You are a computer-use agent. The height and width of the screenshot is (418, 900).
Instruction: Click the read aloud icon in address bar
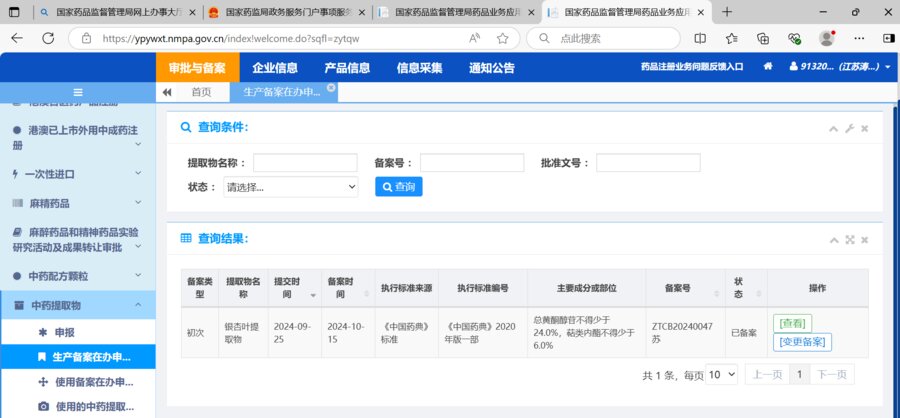(475, 38)
